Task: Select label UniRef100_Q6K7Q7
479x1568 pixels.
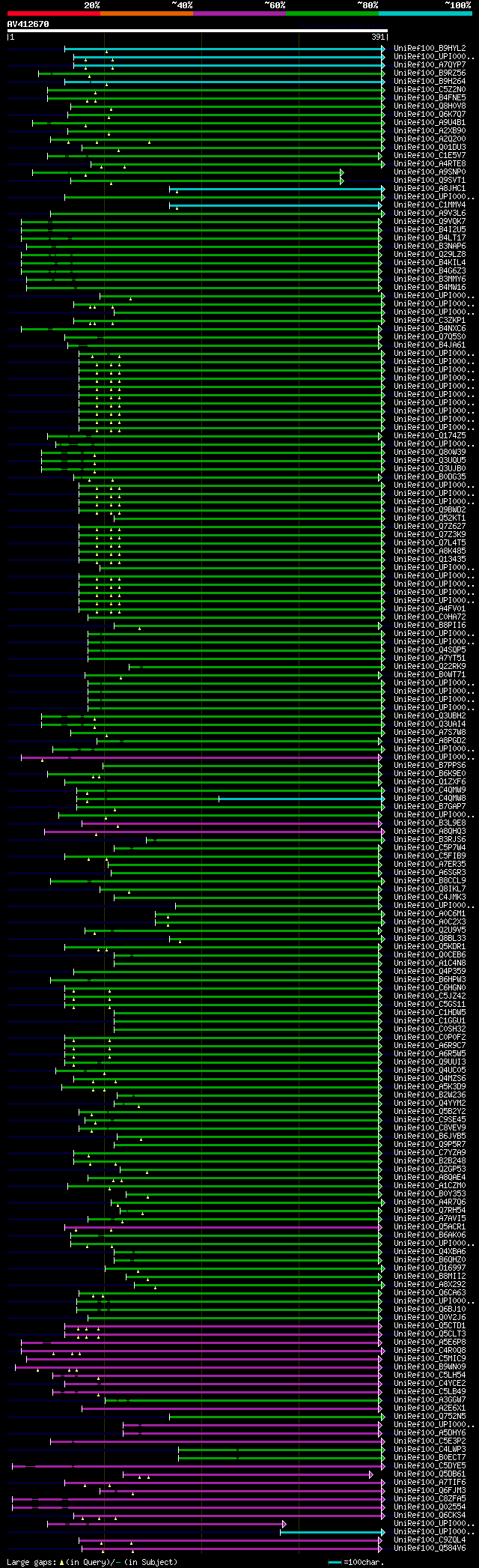Action: tap(430, 115)
